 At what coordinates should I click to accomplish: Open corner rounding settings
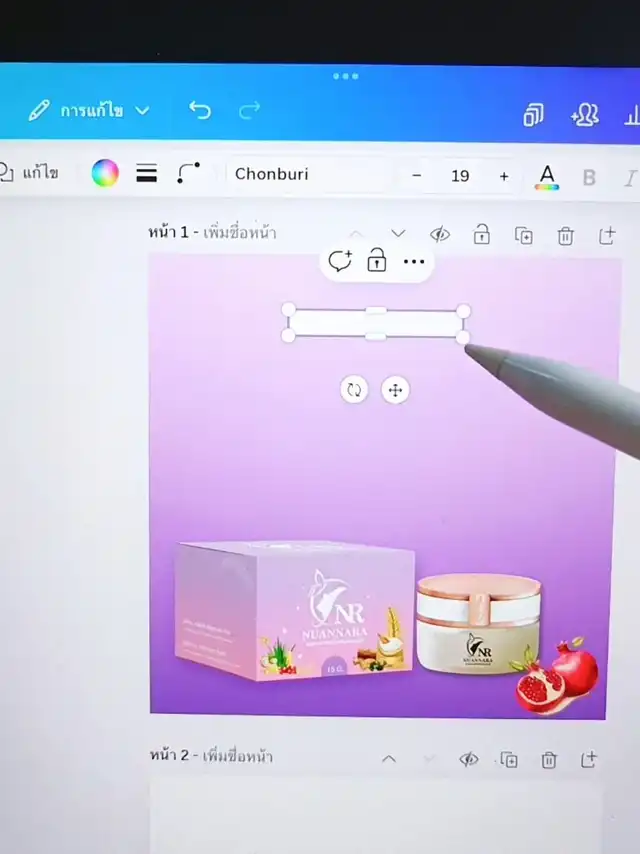(x=188, y=174)
